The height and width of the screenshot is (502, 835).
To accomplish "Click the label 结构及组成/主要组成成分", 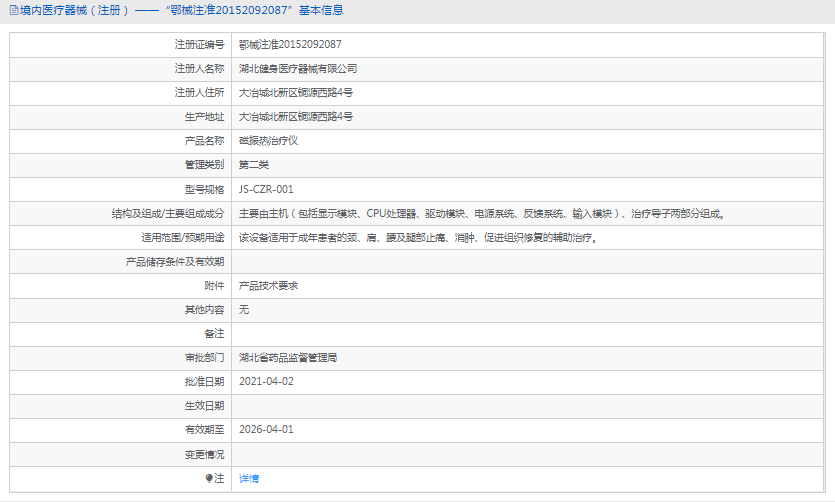I will [168, 214].
